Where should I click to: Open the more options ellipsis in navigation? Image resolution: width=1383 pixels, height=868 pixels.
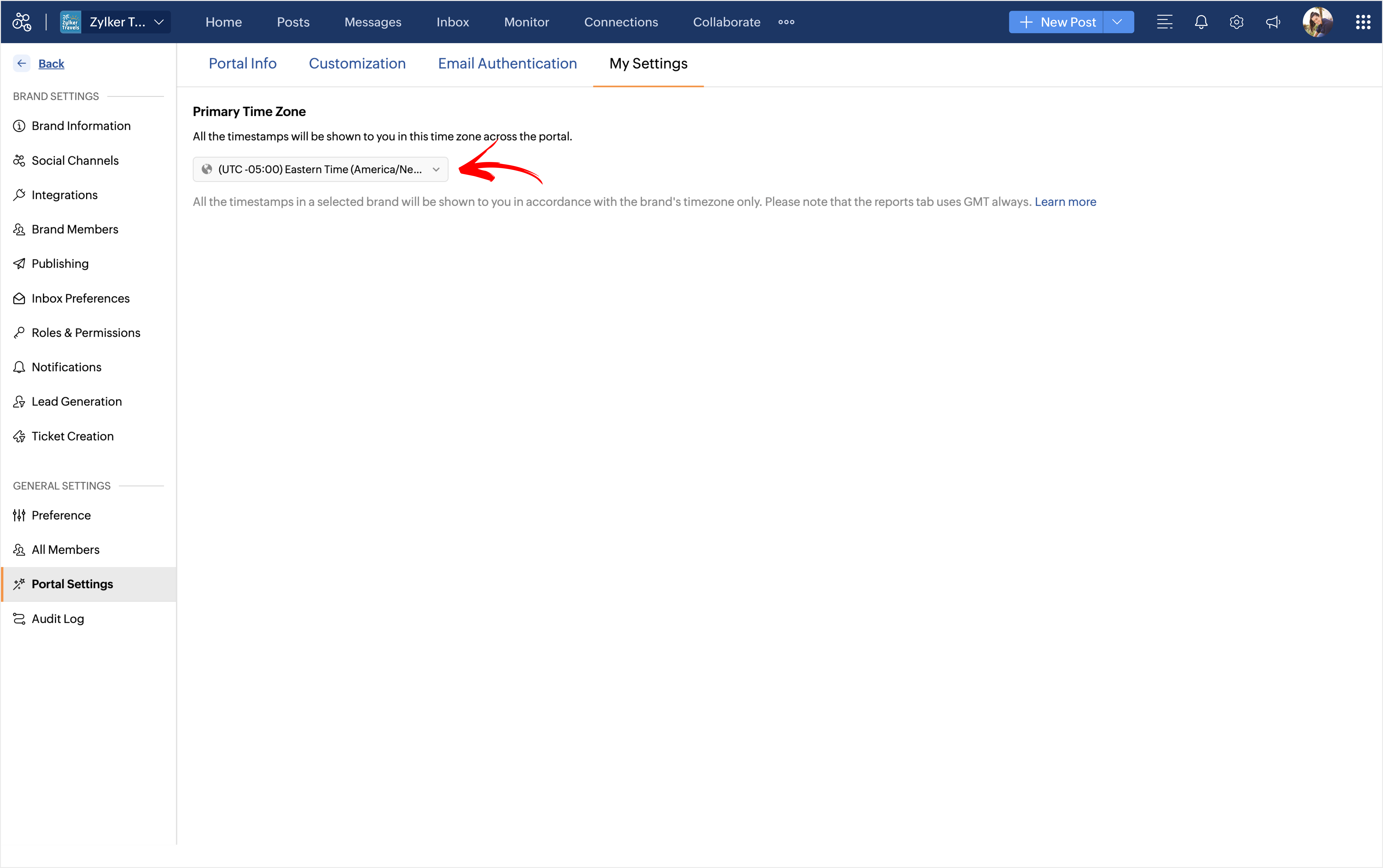[x=786, y=22]
